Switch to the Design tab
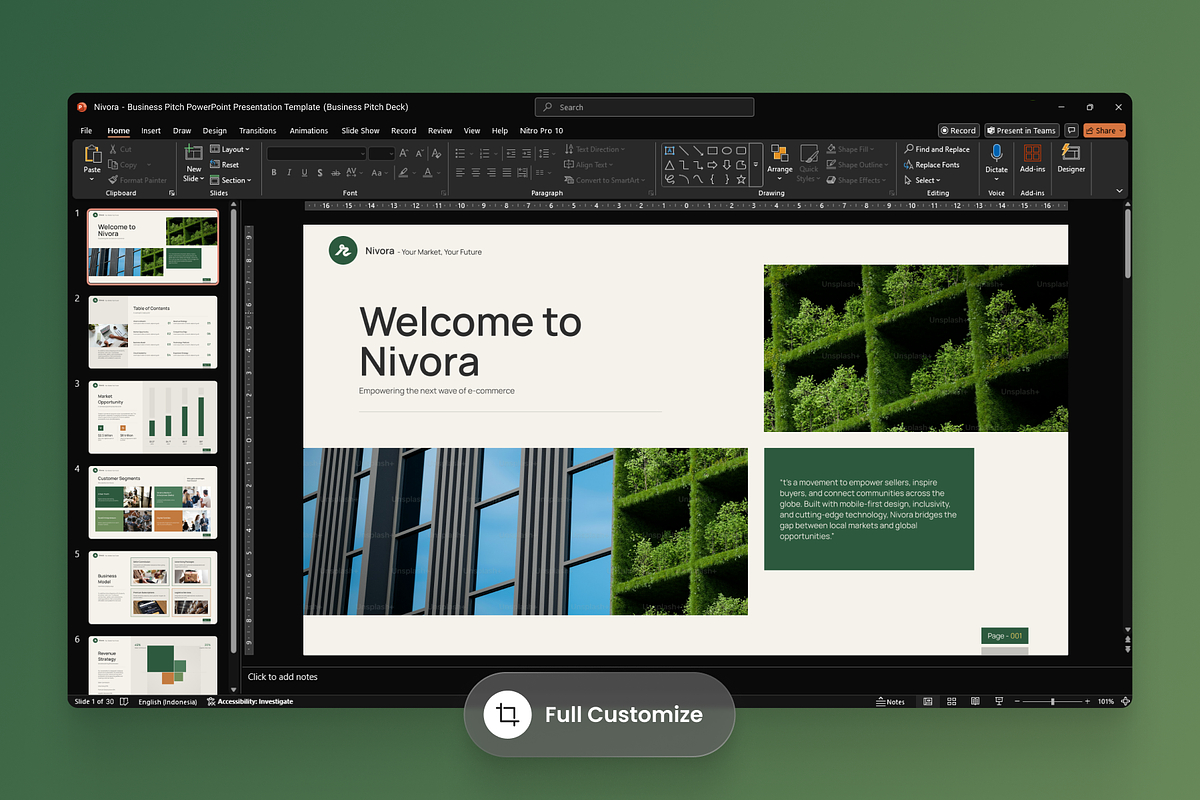1200x800 pixels. pyautogui.click(x=214, y=130)
